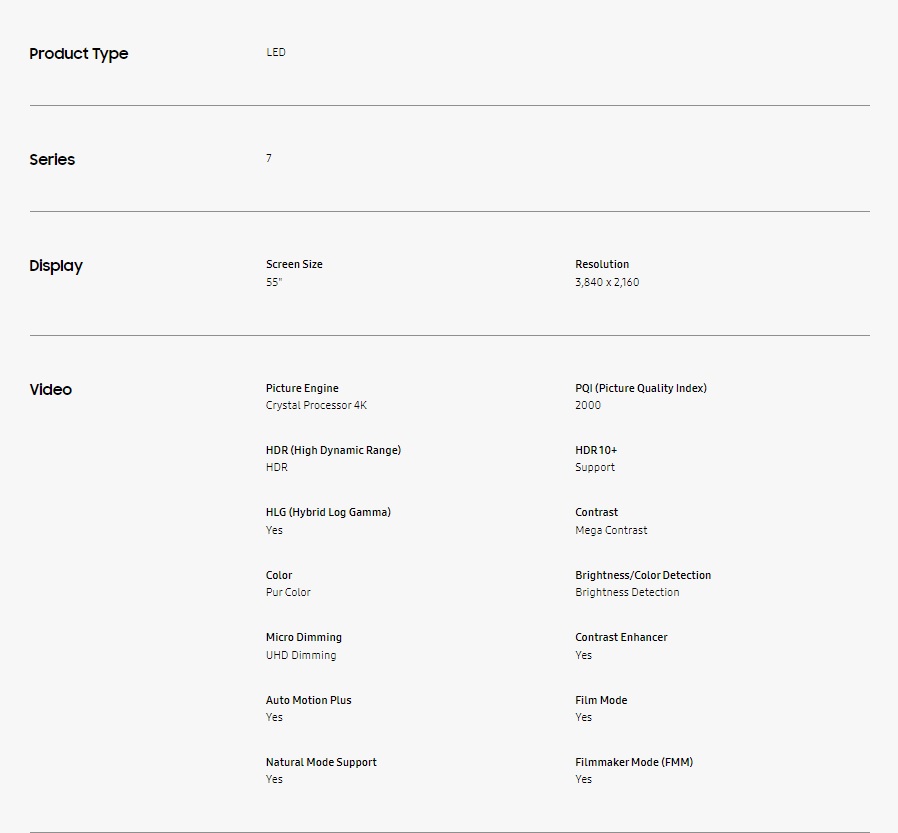Click the PQI (Picture Quality Index) label
898x833 pixels.
click(641, 388)
